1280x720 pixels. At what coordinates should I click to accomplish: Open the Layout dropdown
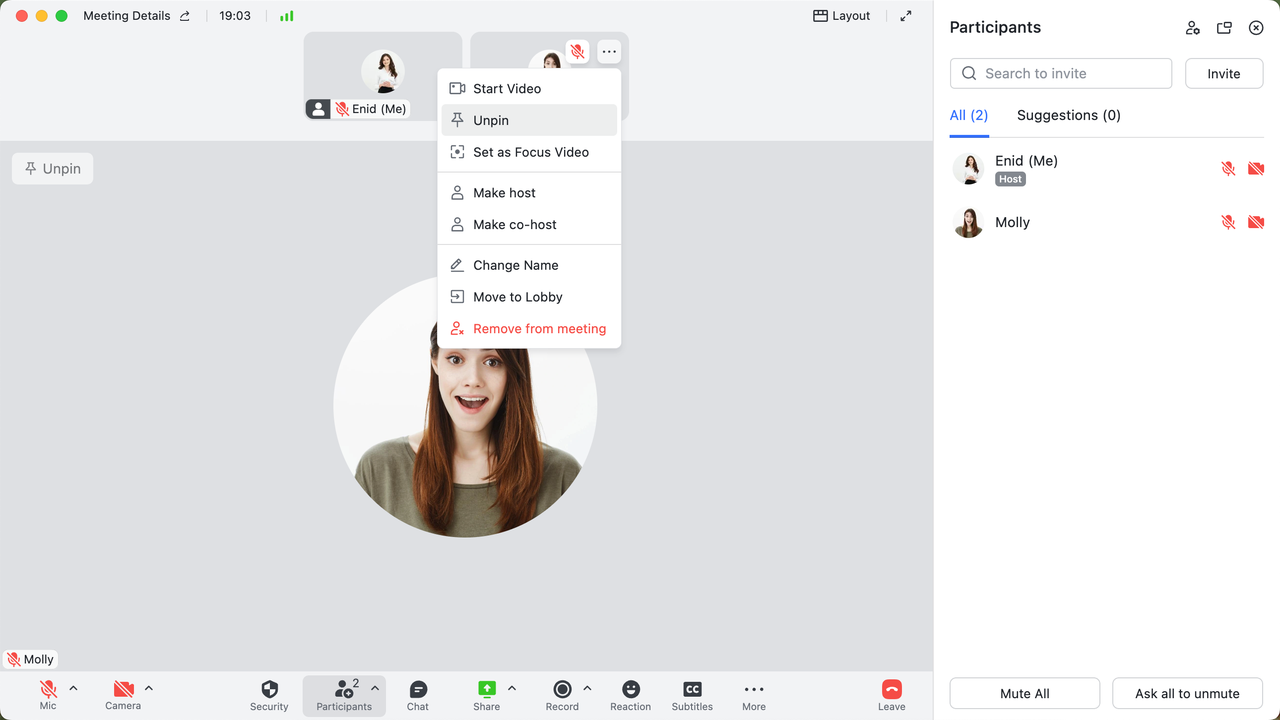(x=841, y=16)
